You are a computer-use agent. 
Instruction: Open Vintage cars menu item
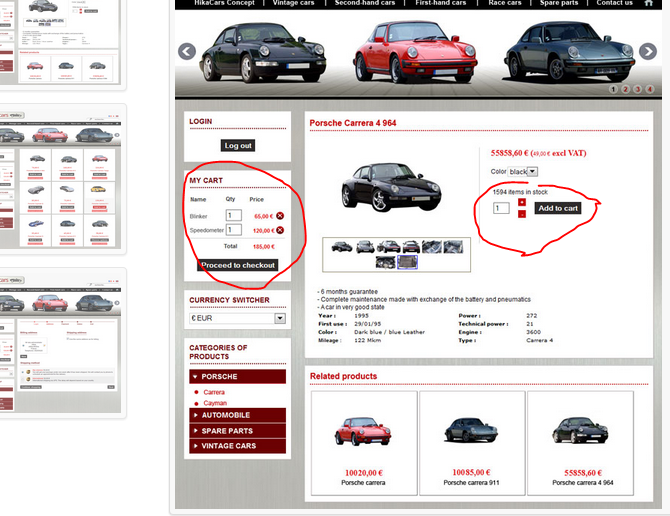(293, 3)
